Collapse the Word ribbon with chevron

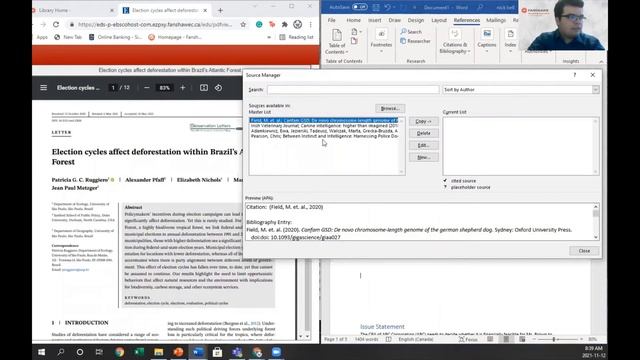(601, 61)
